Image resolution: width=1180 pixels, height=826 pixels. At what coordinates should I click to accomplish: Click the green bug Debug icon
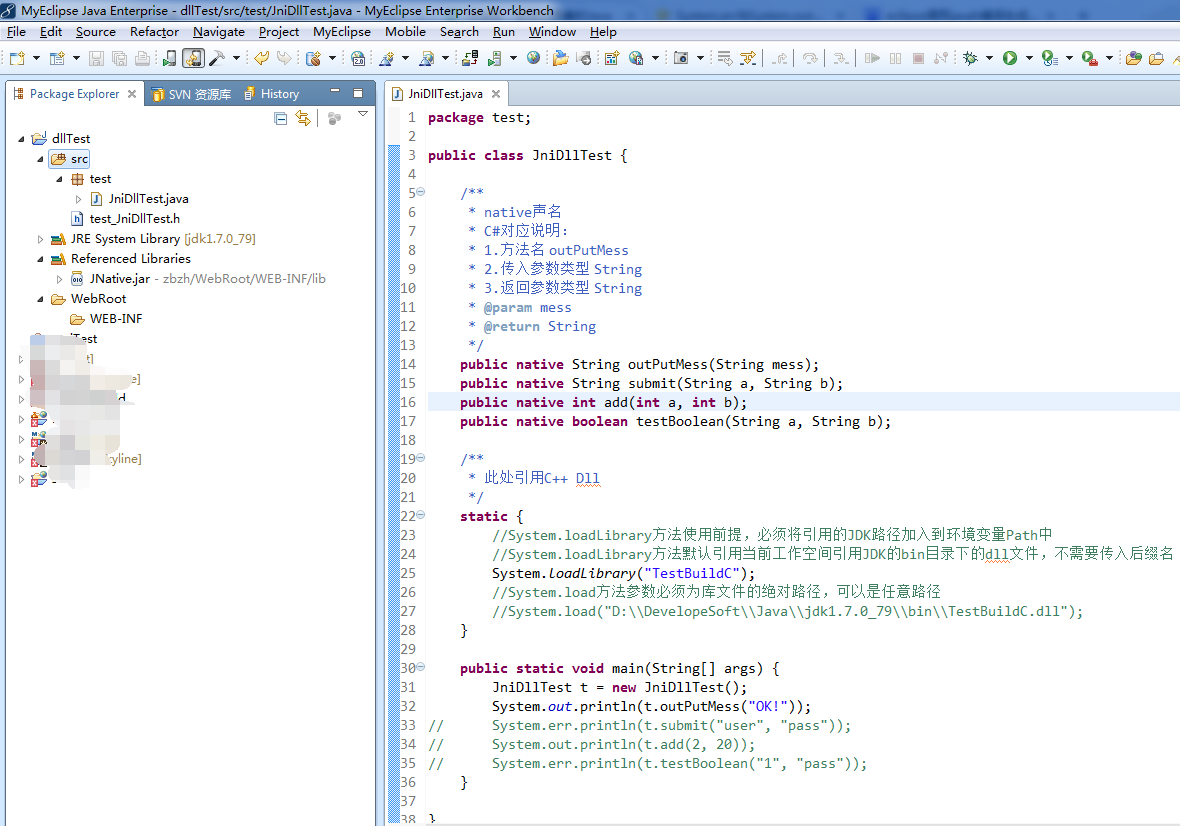(970, 58)
